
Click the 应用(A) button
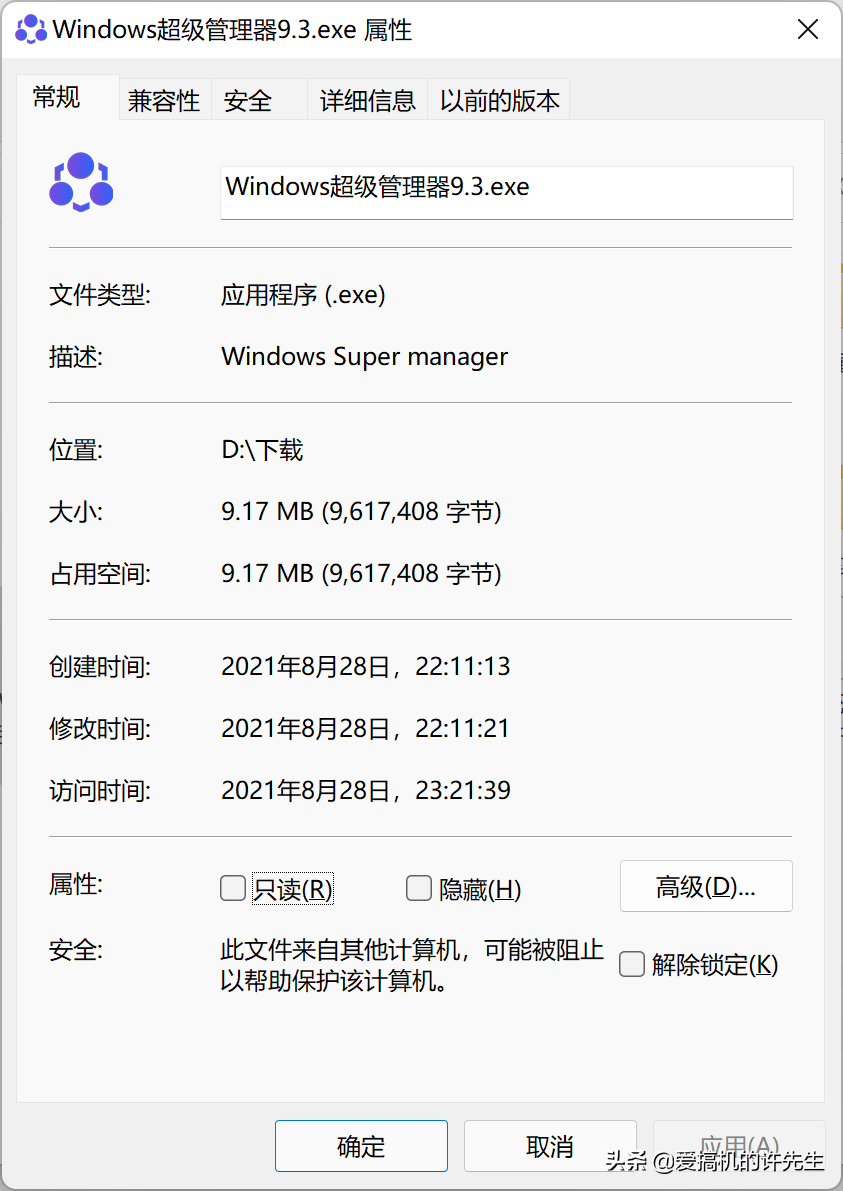739,1146
